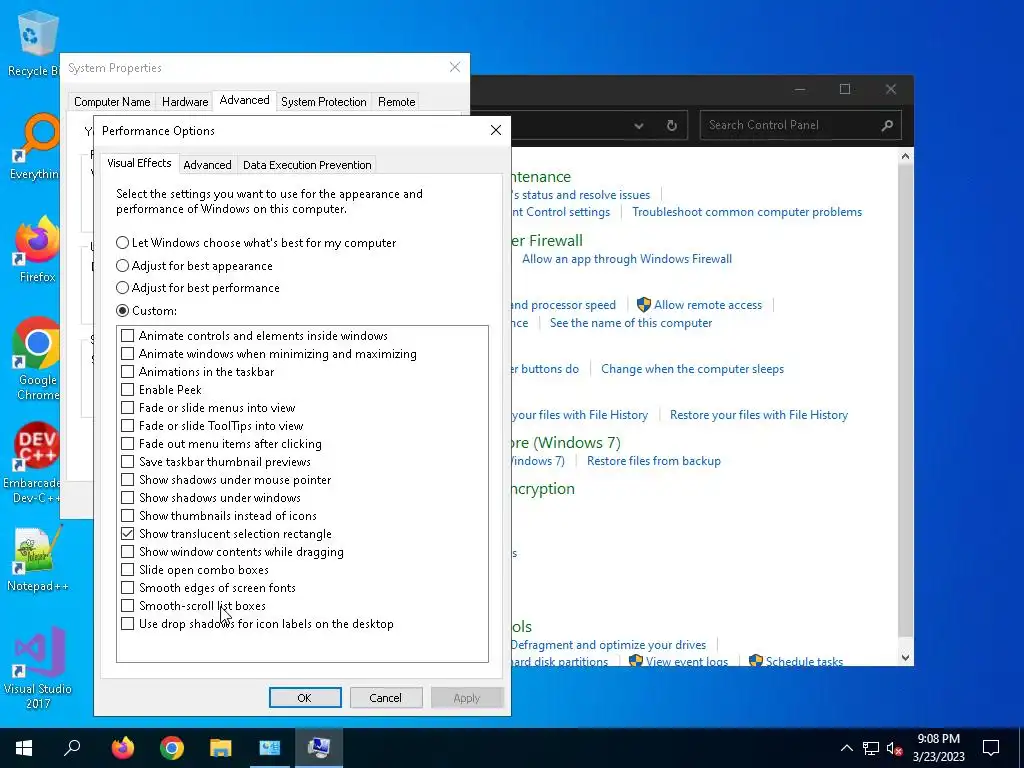The height and width of the screenshot is (768, 1024).
Task: Enable Fade or slide ToolTips into view
Action: click(x=127, y=426)
